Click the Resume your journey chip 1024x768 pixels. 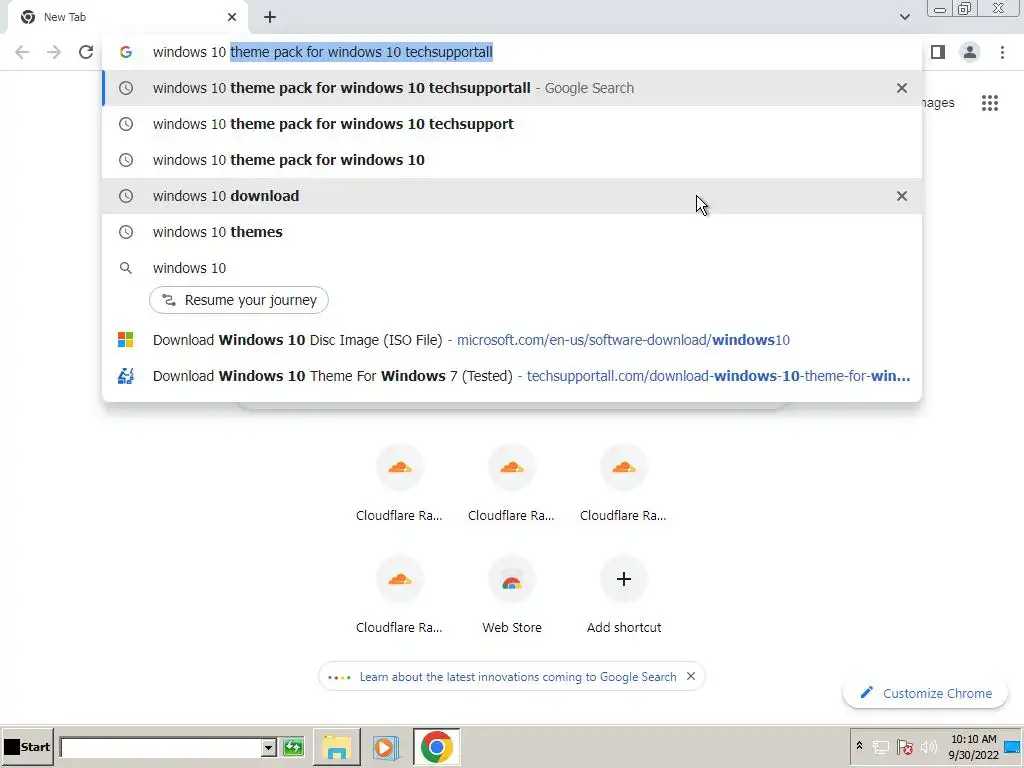coord(238,300)
